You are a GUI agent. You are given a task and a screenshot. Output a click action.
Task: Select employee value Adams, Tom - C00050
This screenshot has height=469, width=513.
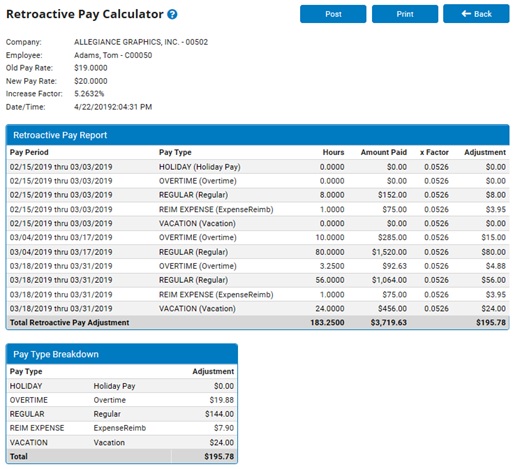coord(113,55)
